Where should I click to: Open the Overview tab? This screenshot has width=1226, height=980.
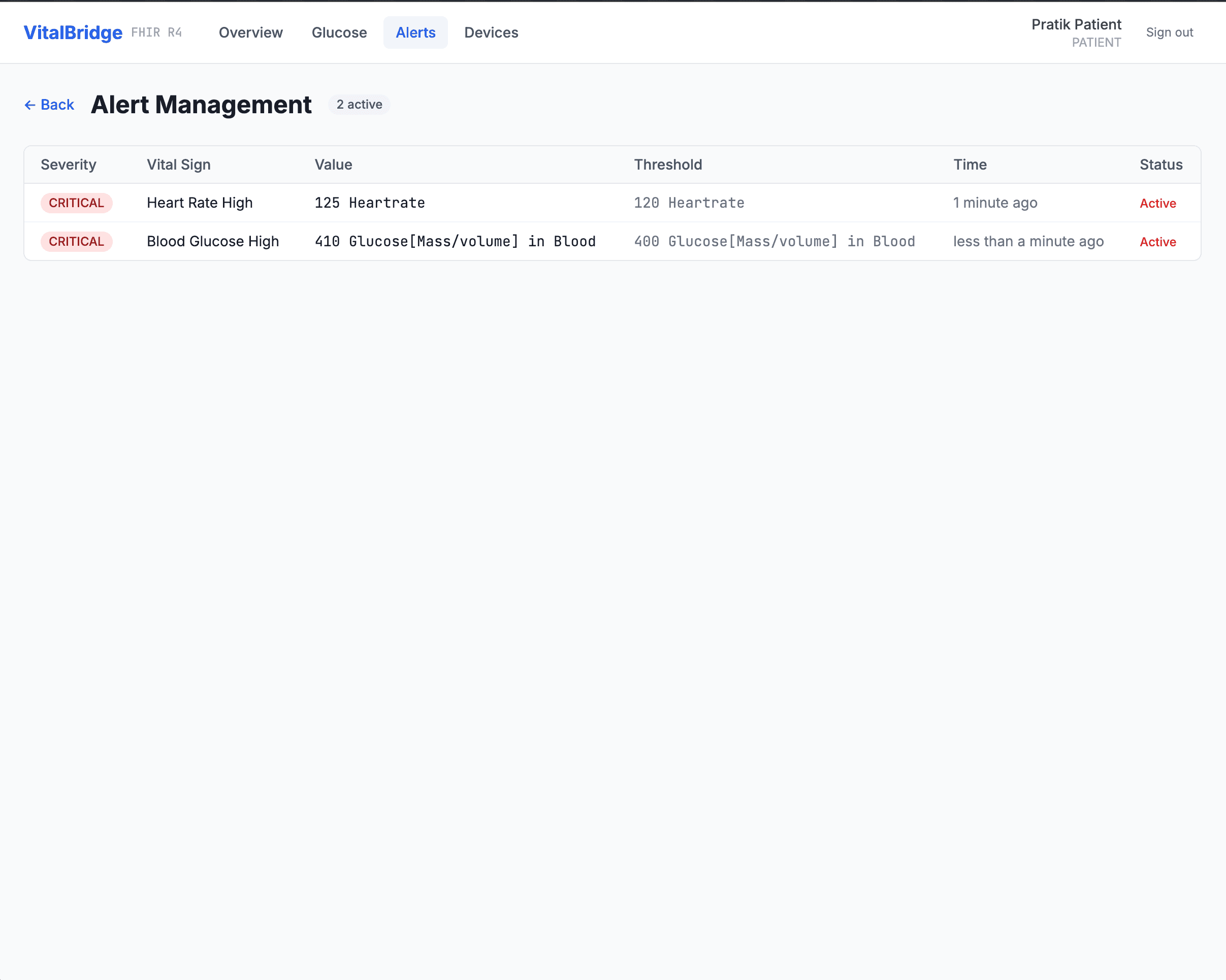[x=251, y=32]
